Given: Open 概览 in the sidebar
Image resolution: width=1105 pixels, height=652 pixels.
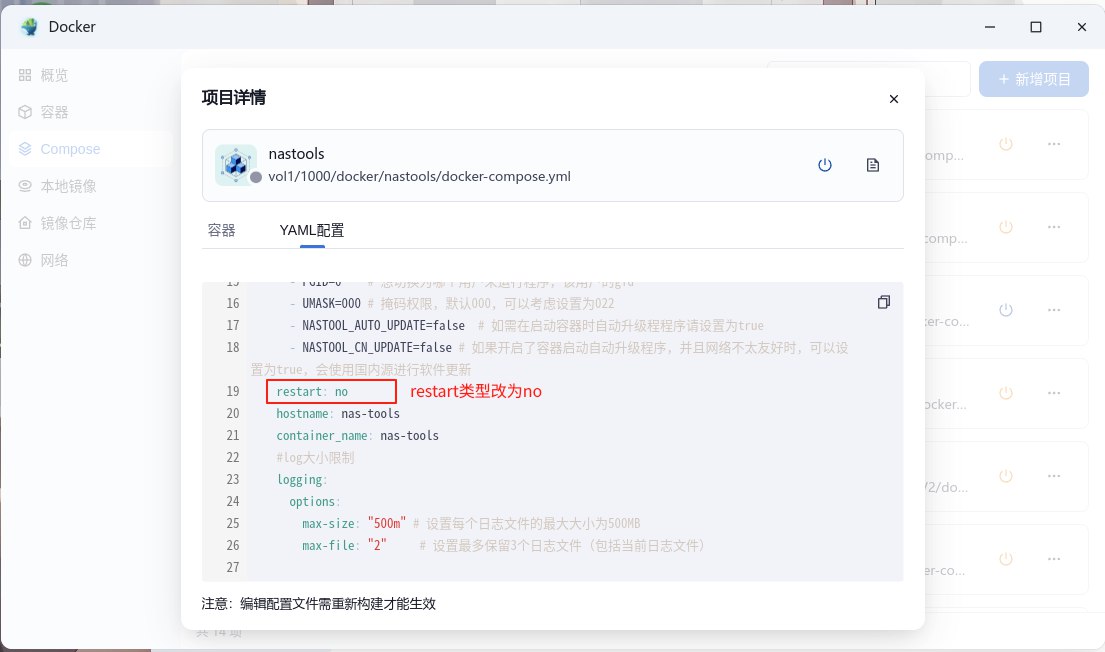Looking at the screenshot, I should 54,75.
